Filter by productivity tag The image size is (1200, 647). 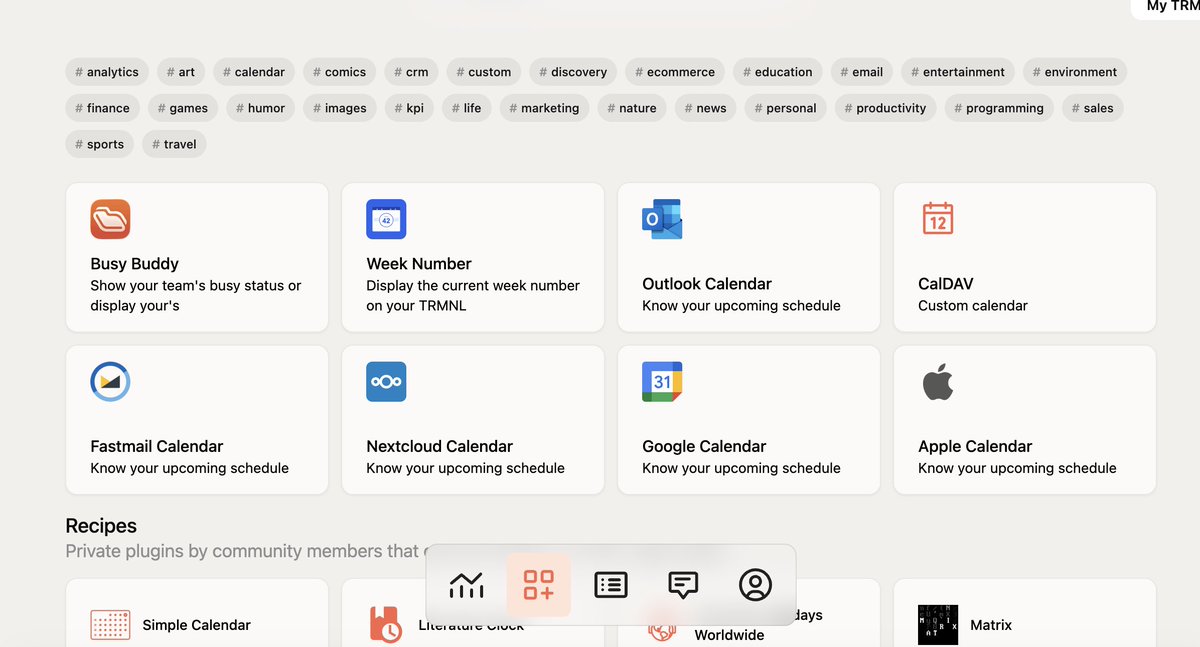pos(886,108)
